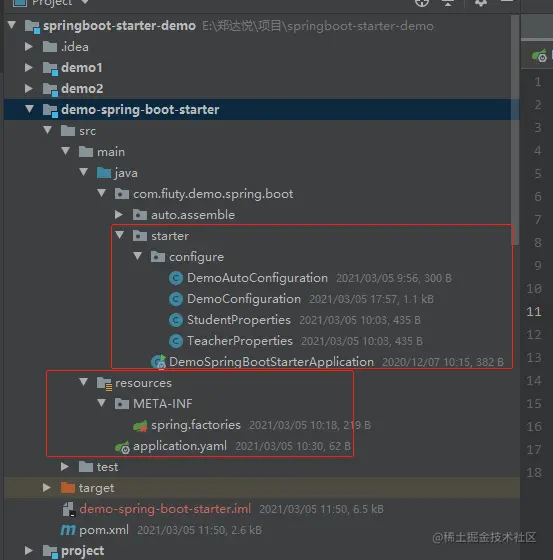Collapse the java folder arrow
The image size is (553, 560).
tap(84, 172)
